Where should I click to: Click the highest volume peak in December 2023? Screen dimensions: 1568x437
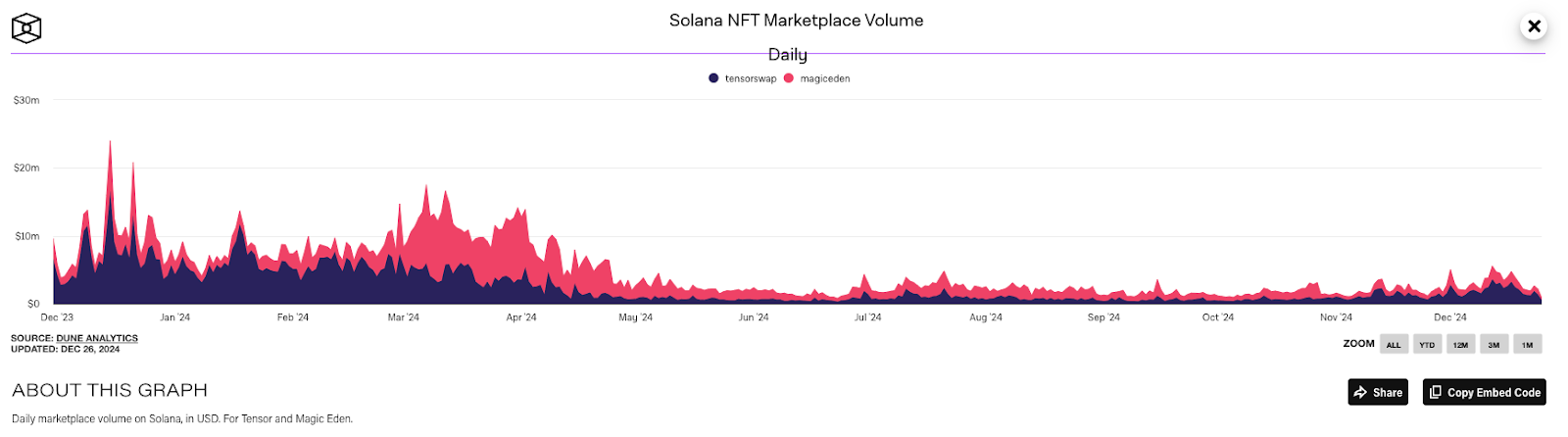[x=110, y=143]
